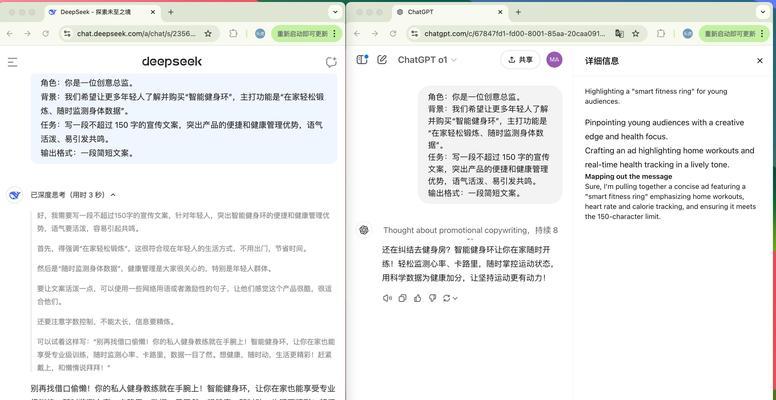Open extensions in the ChatGPT browser window

click(x=661, y=34)
